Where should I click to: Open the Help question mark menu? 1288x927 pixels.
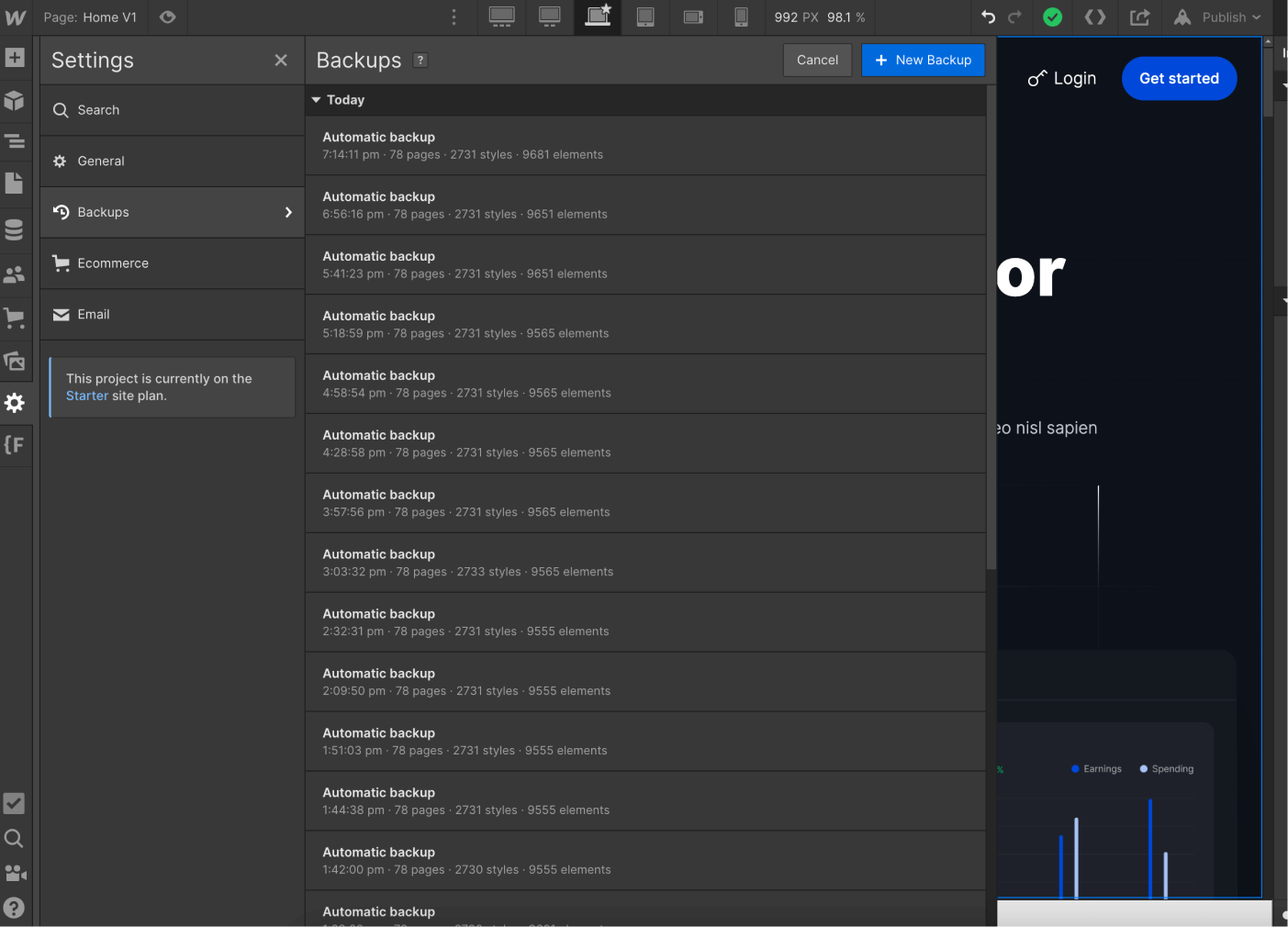pos(15,908)
